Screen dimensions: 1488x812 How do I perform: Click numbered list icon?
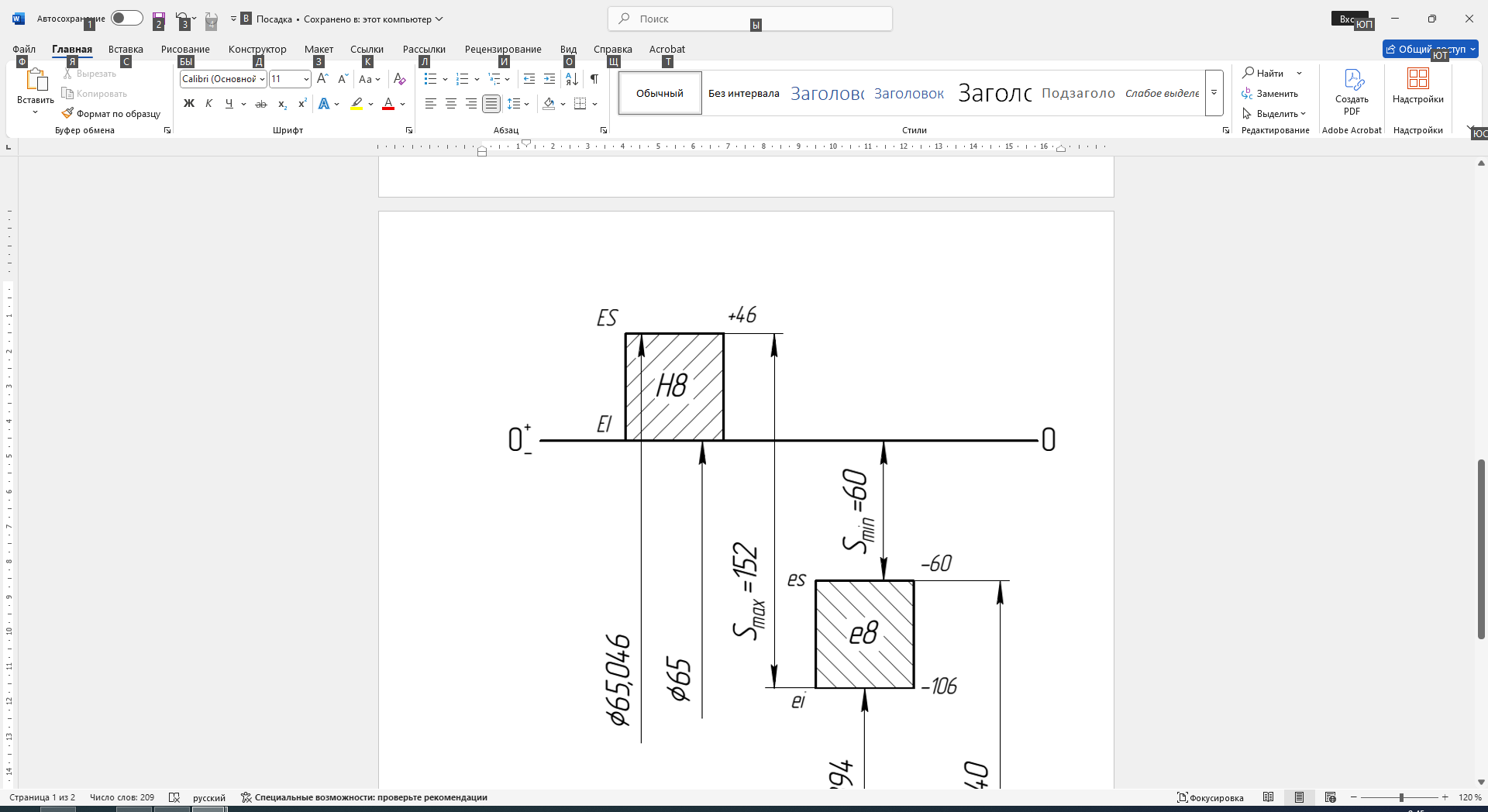(x=463, y=78)
